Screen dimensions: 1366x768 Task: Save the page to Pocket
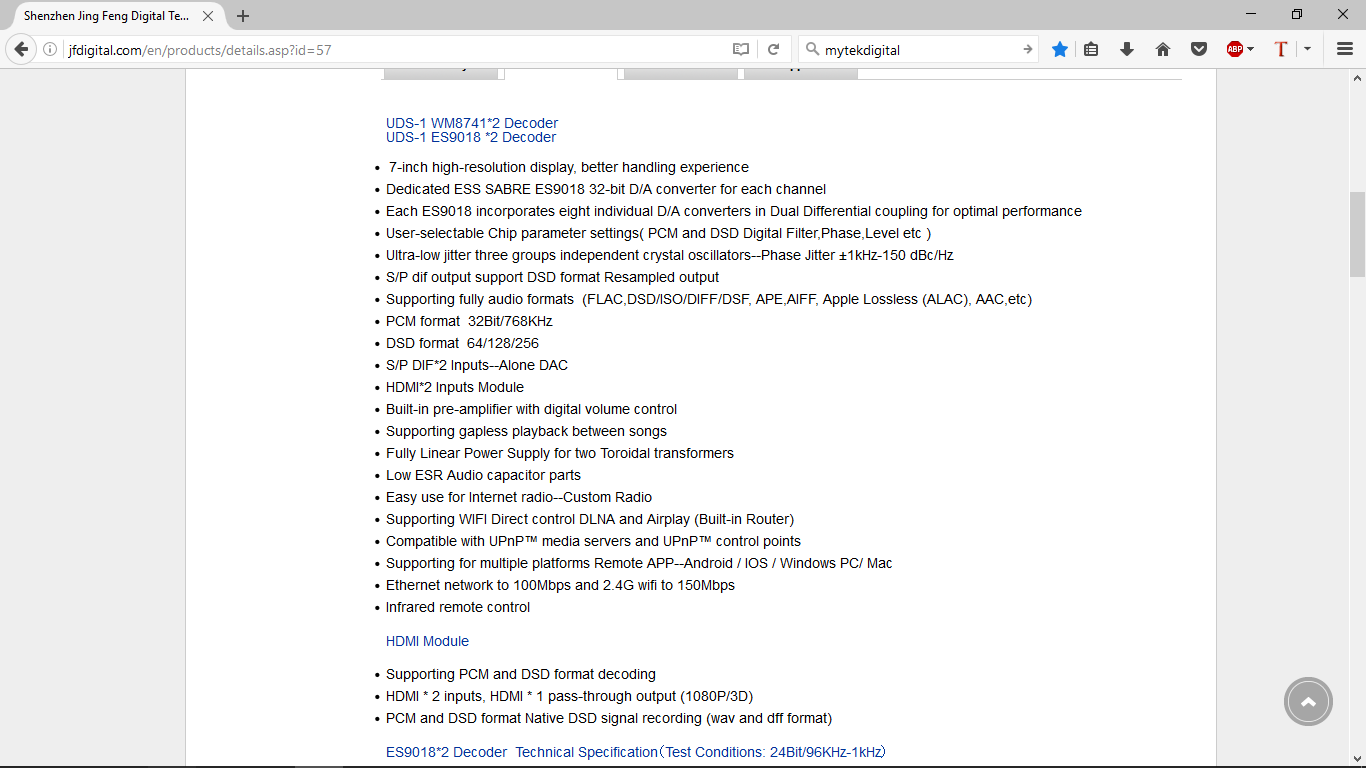coord(1198,49)
